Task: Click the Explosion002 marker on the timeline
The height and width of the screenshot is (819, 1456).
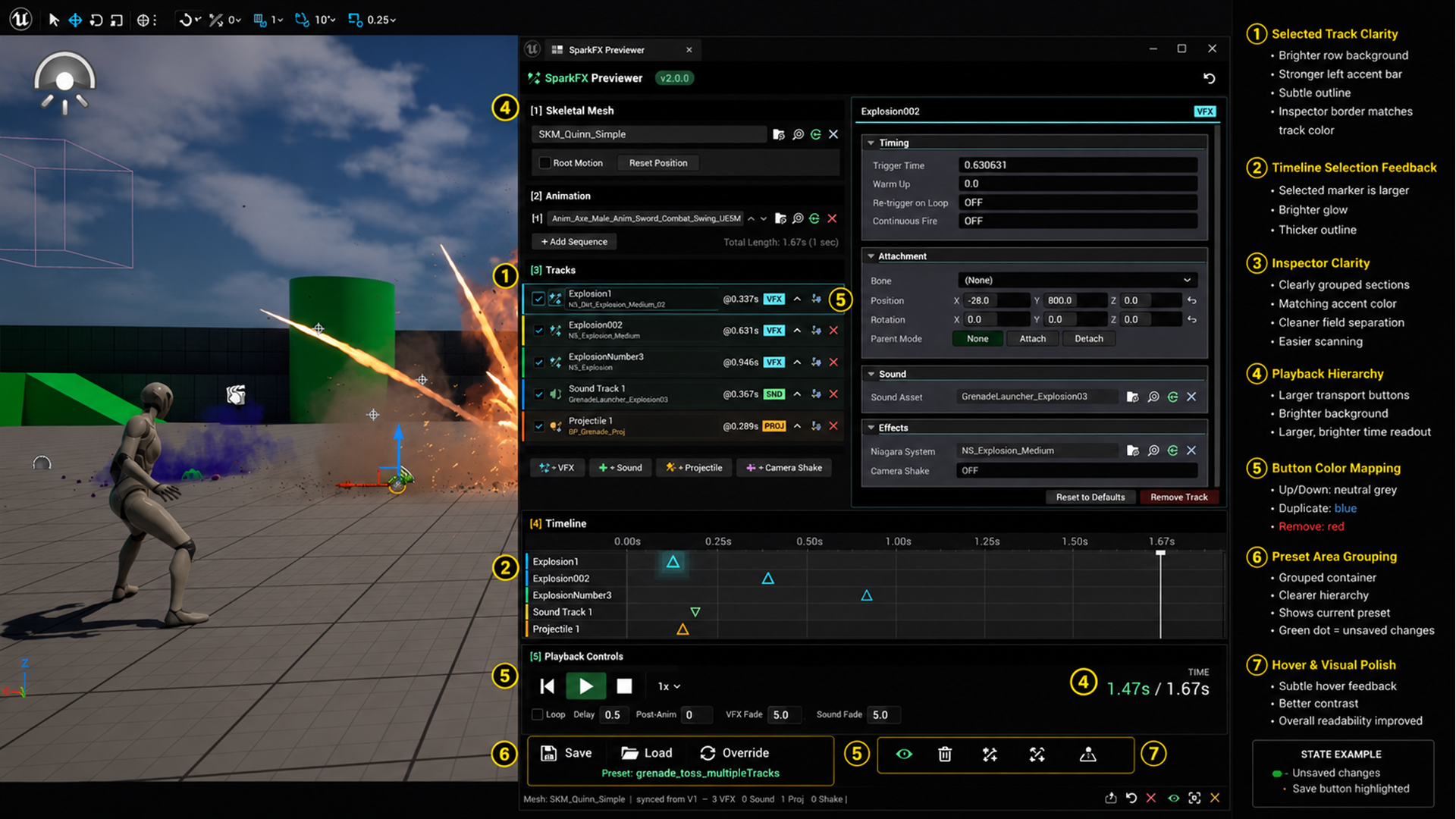Action: tap(767, 579)
